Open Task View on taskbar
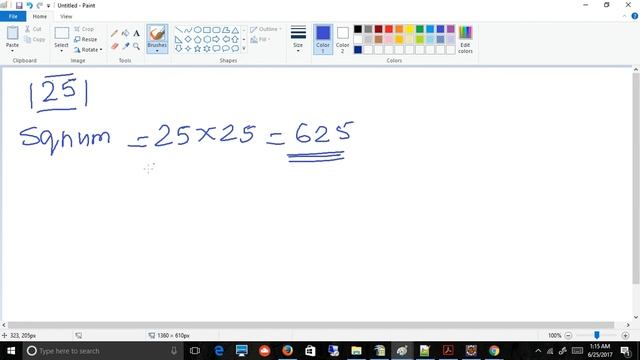This screenshot has width=640, height=360. [195, 351]
